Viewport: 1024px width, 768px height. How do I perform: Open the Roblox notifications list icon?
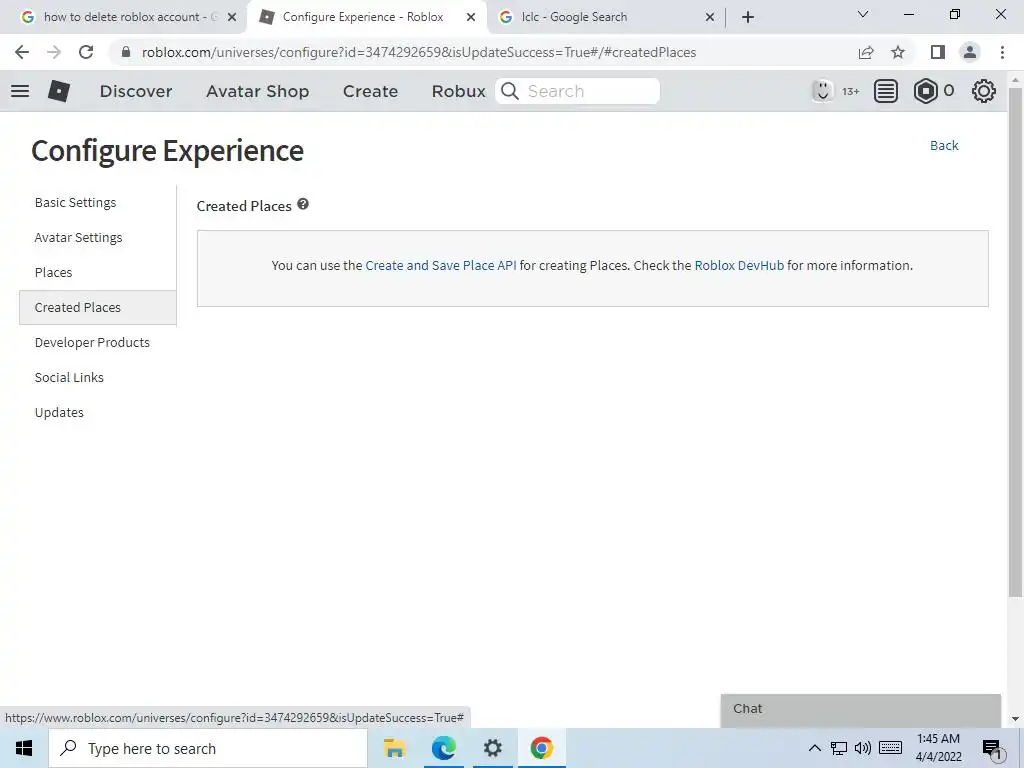(886, 91)
